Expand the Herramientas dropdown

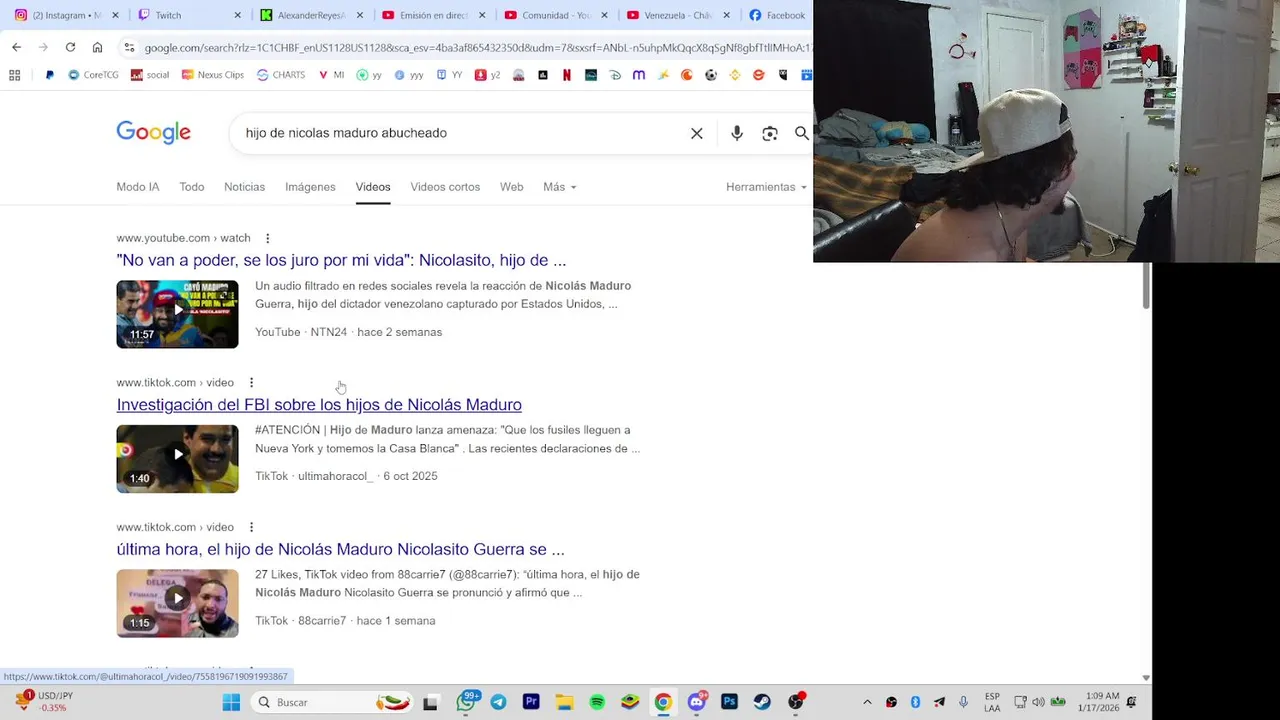pyautogui.click(x=766, y=187)
